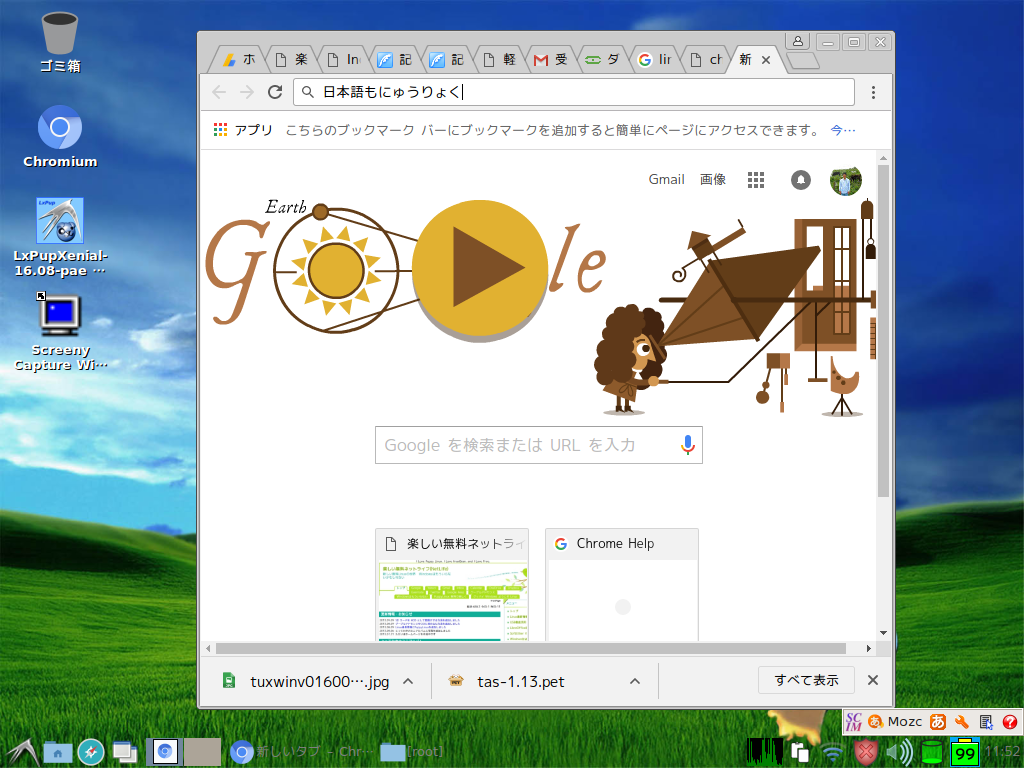Switch to the tab labeled In
Screen dimensions: 1024x768
coord(343,59)
